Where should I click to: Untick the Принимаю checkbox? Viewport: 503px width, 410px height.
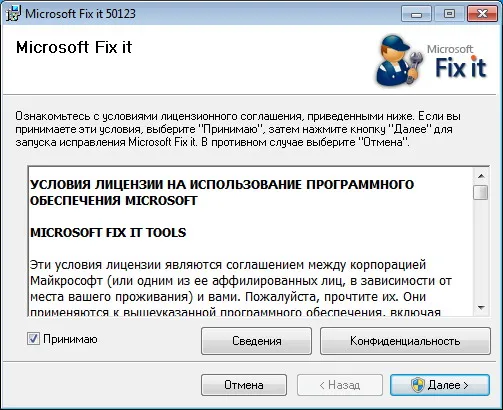[x=33, y=339]
